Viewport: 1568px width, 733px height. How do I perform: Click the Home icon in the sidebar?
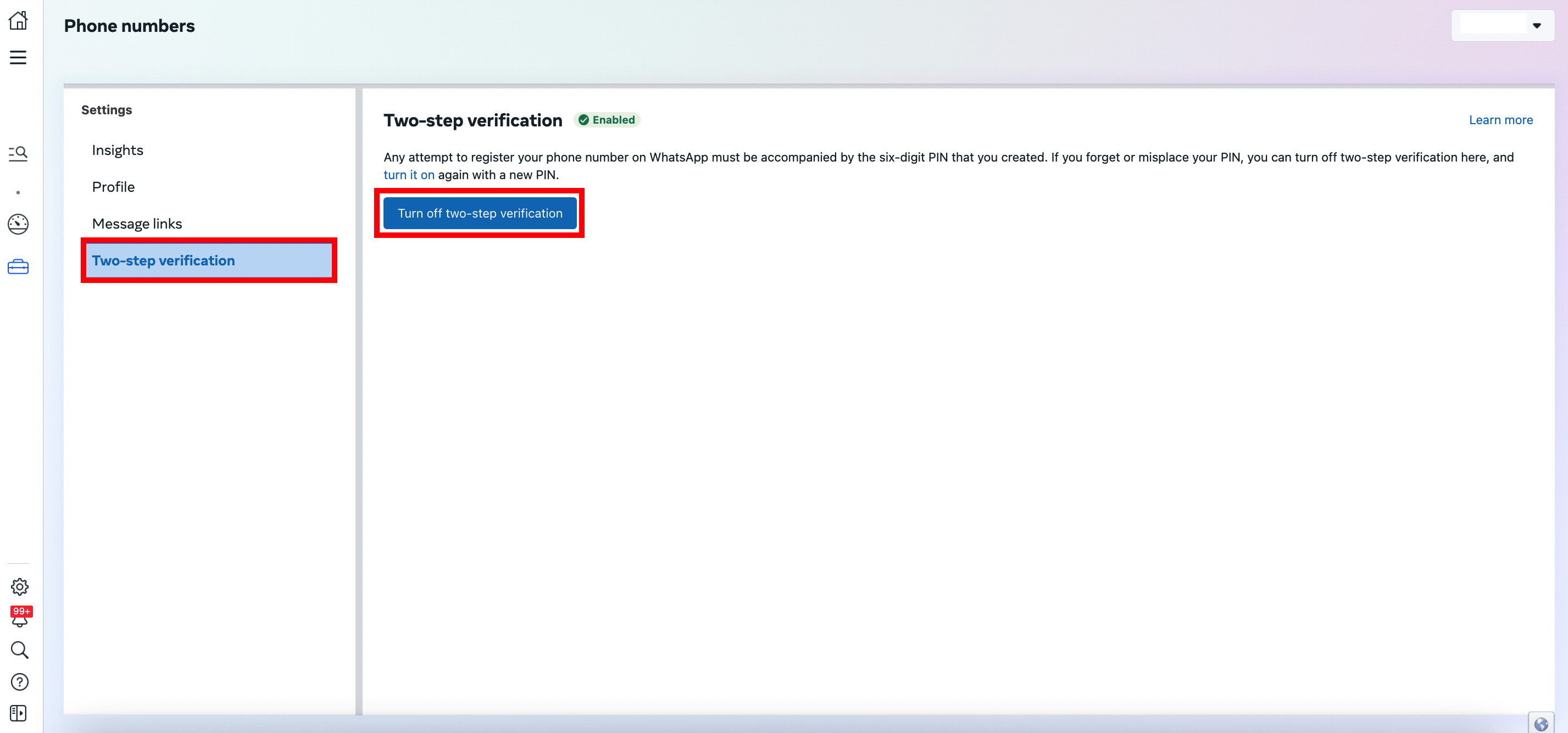coord(18,20)
